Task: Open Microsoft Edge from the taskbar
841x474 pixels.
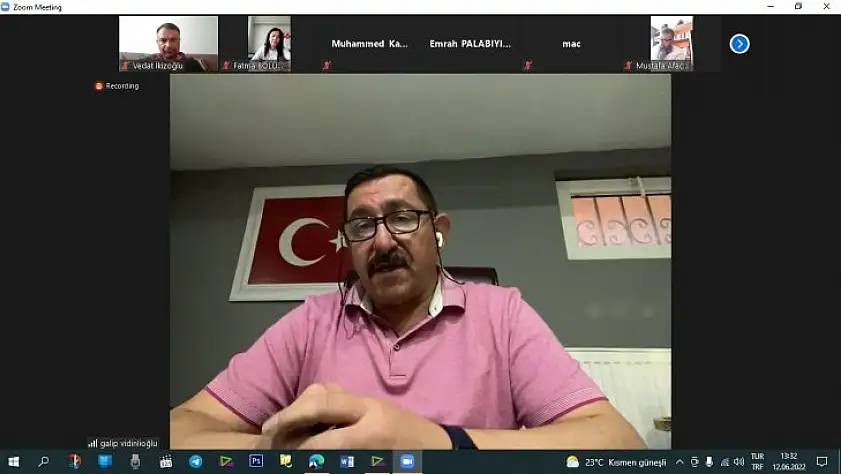Action: 316,461
